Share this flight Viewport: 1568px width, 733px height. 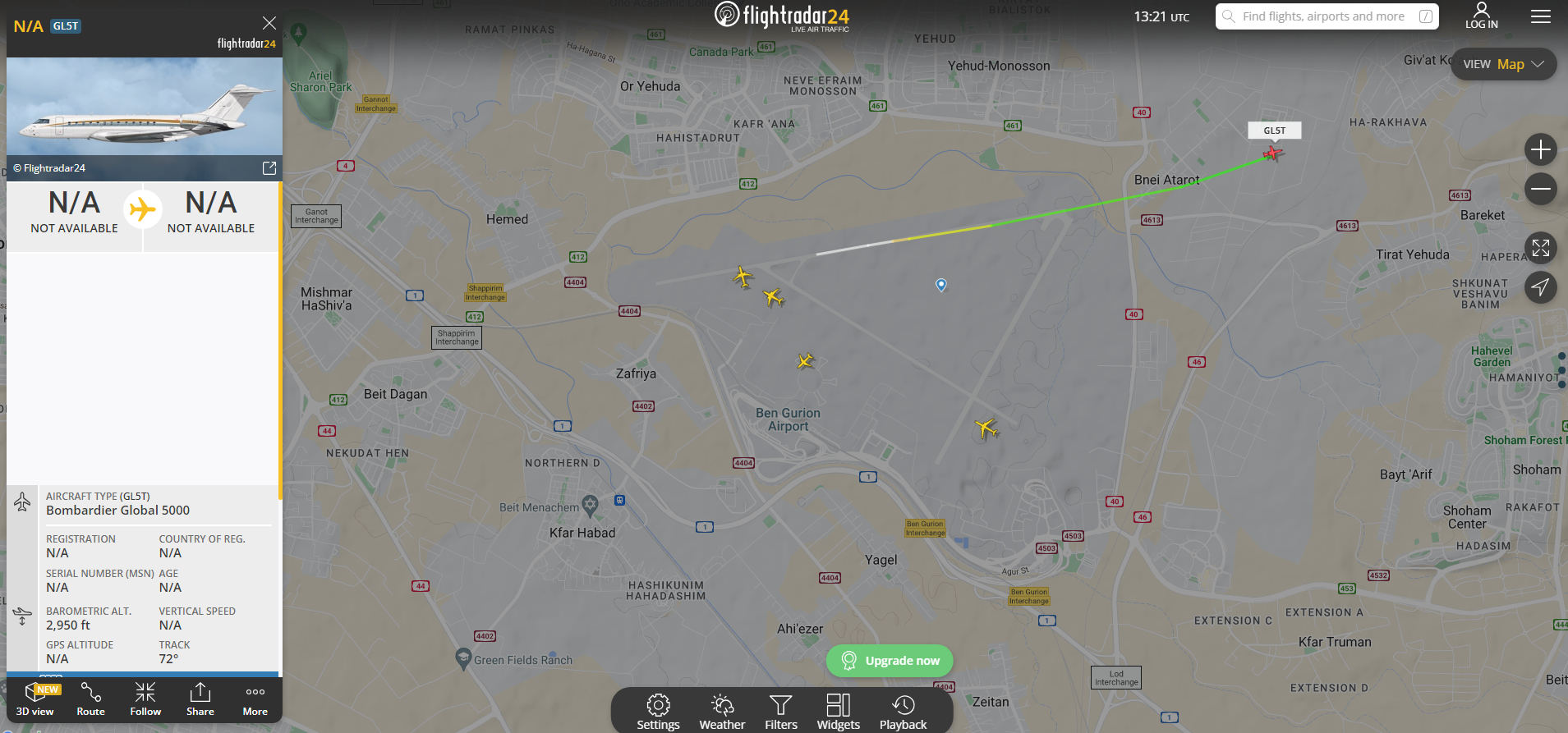coord(200,699)
